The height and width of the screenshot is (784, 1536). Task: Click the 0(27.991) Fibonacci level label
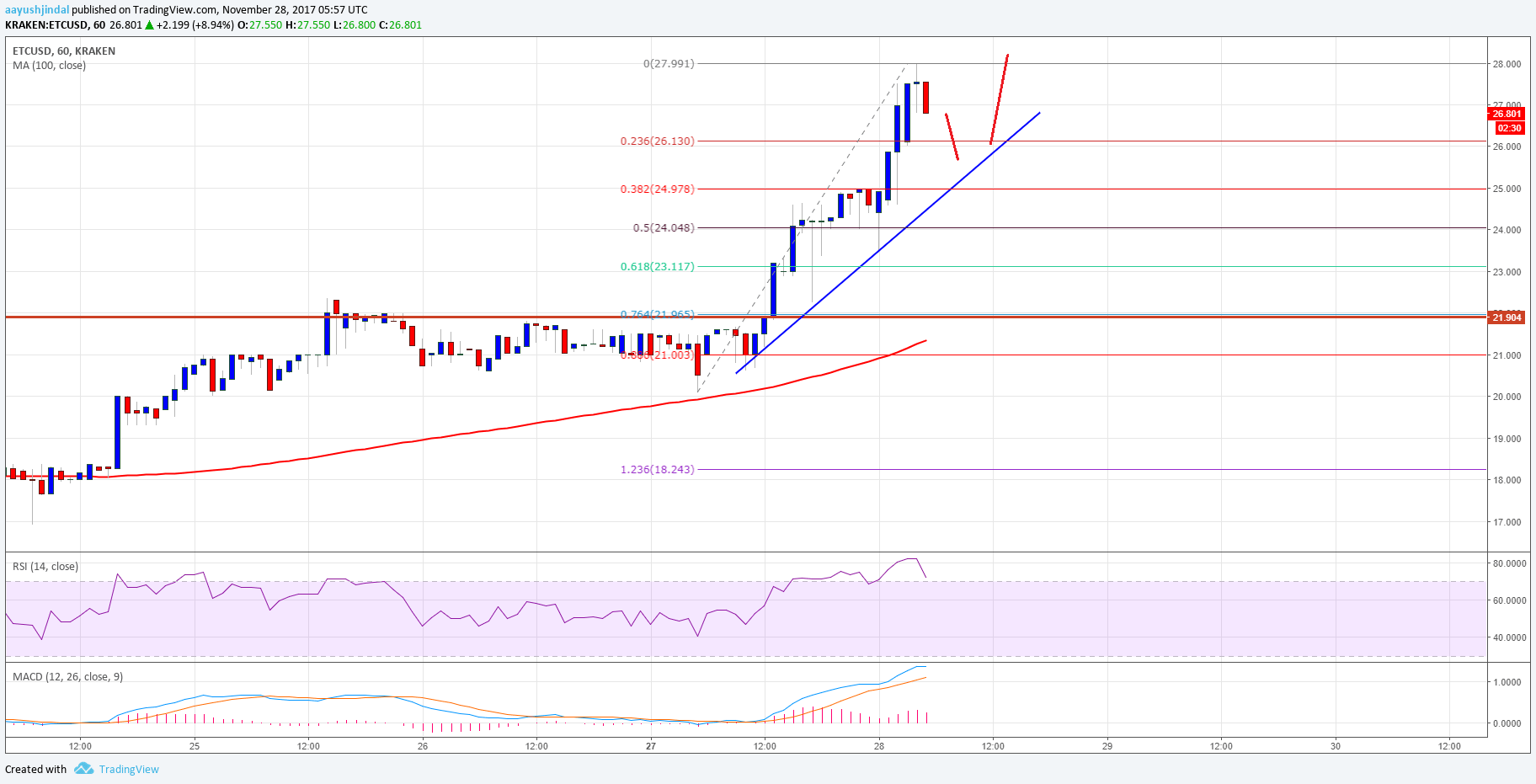pyautogui.click(x=669, y=63)
